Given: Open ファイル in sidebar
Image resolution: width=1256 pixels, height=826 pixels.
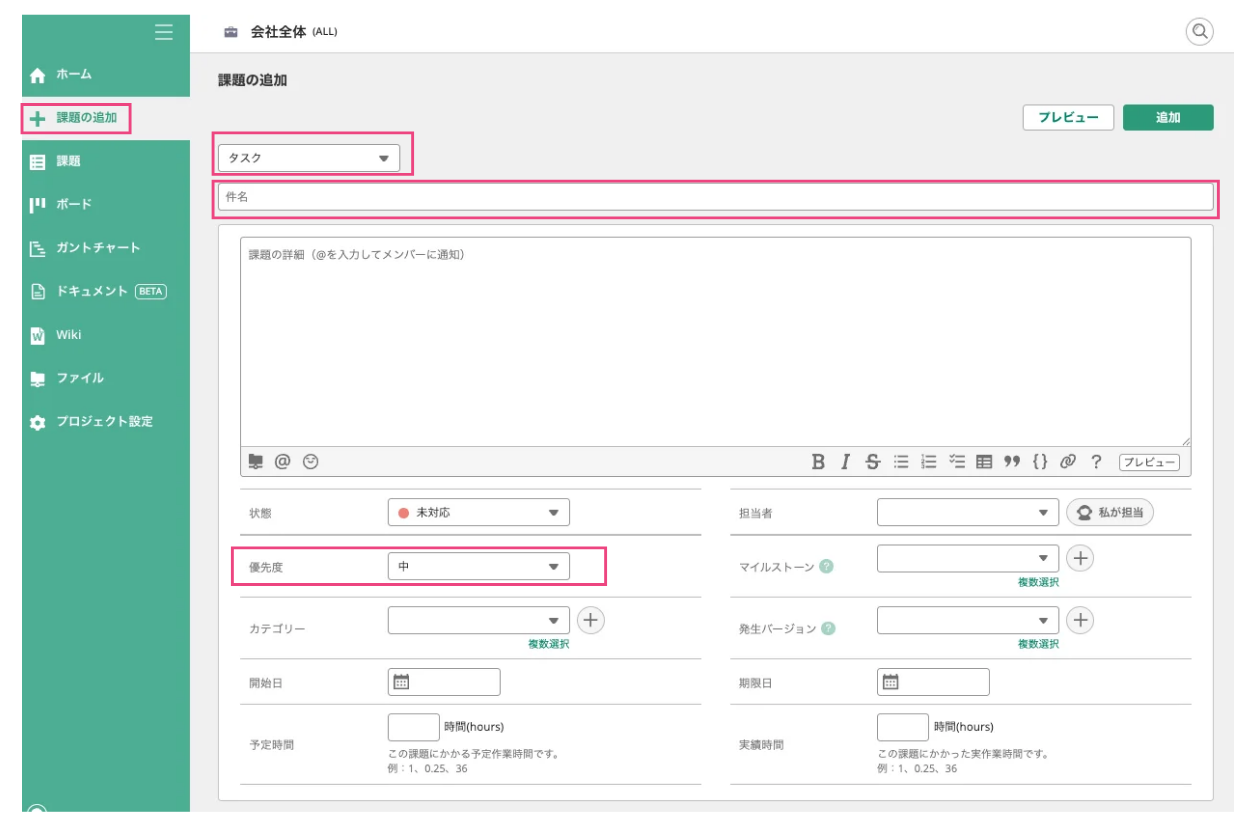Looking at the screenshot, I should click(x=106, y=378).
